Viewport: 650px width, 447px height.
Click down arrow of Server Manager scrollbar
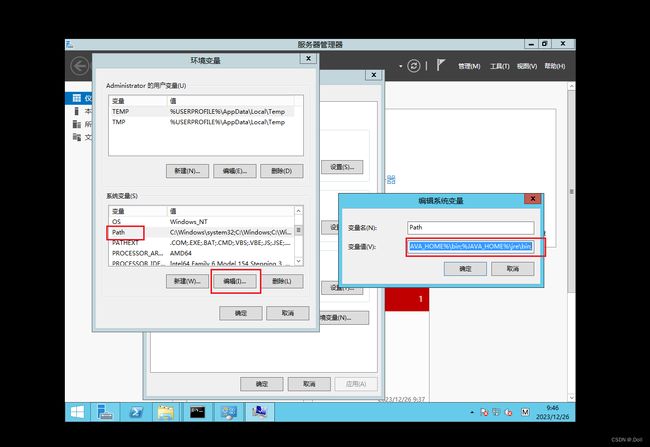pos(572,397)
